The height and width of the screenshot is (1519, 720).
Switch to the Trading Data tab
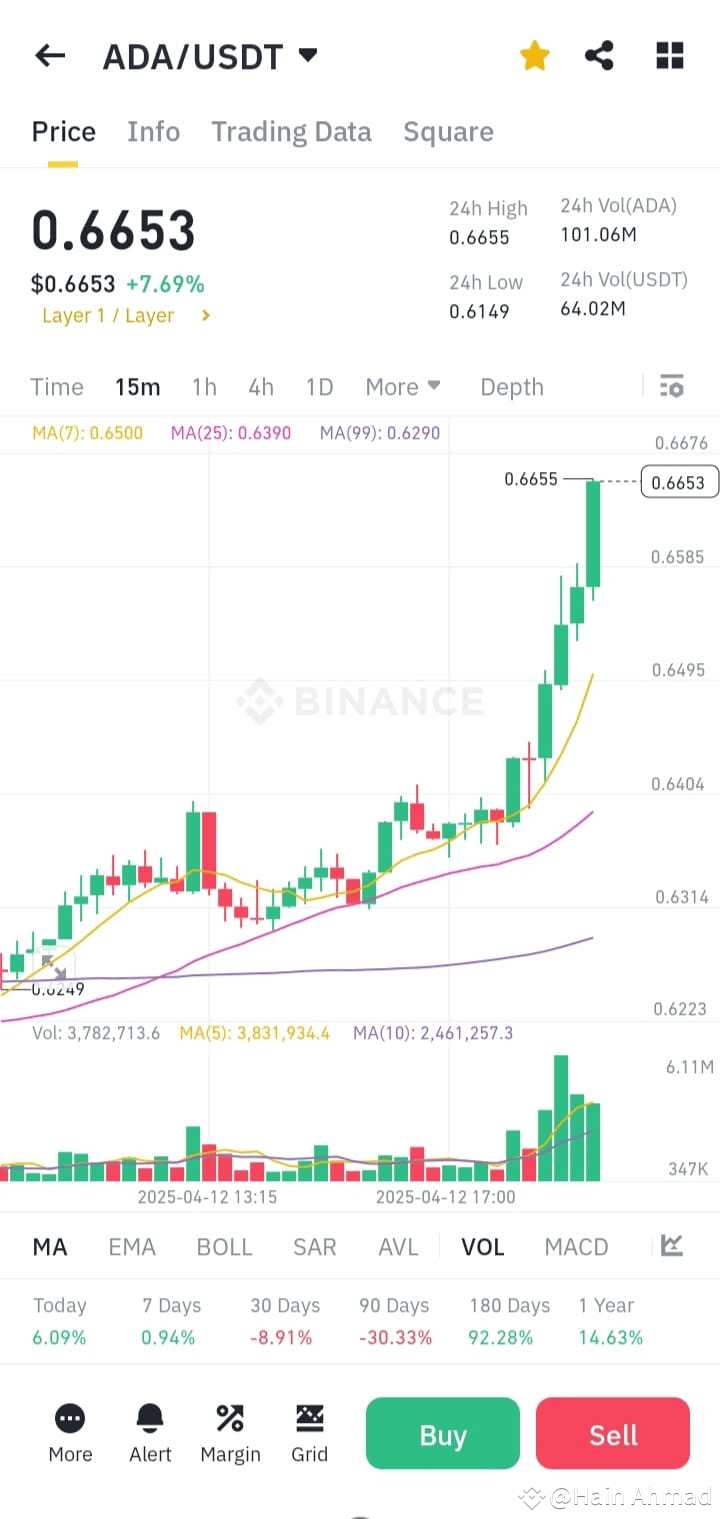tap(291, 131)
